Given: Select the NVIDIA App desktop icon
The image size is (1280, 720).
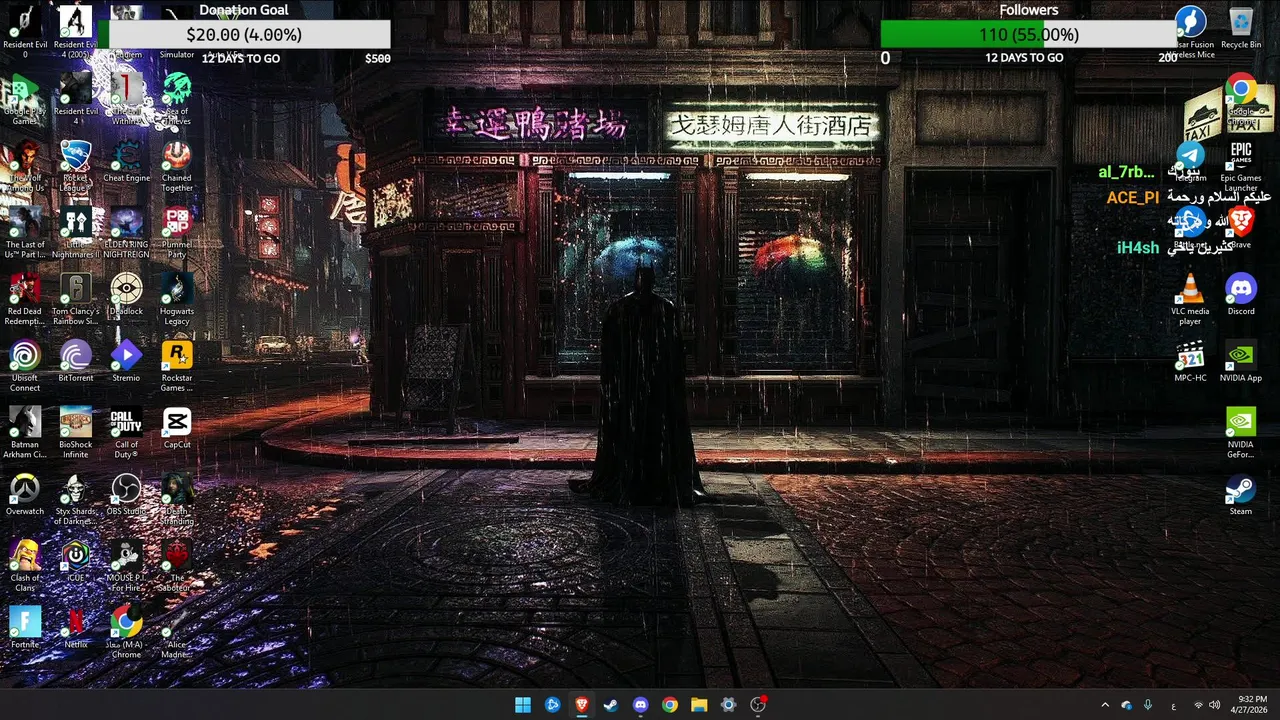Looking at the screenshot, I should [1241, 361].
